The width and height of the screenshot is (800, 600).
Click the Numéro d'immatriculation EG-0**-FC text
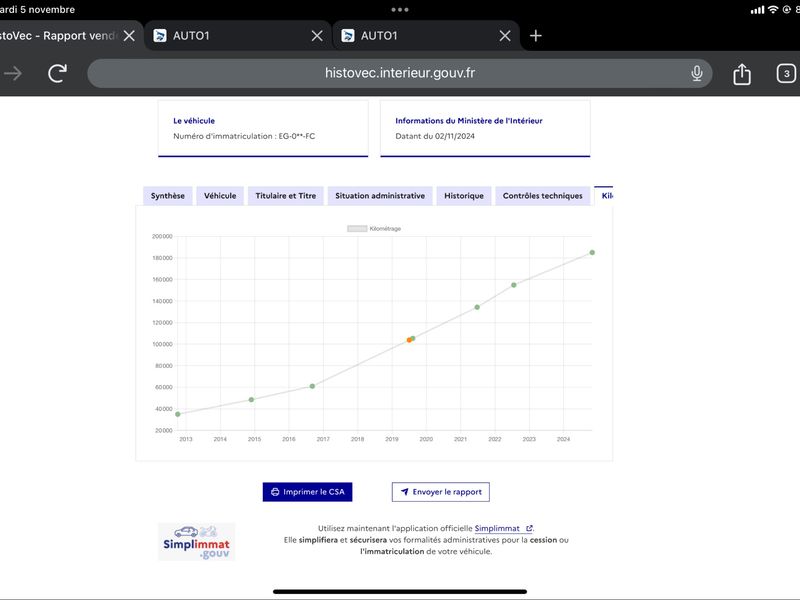pos(244,136)
